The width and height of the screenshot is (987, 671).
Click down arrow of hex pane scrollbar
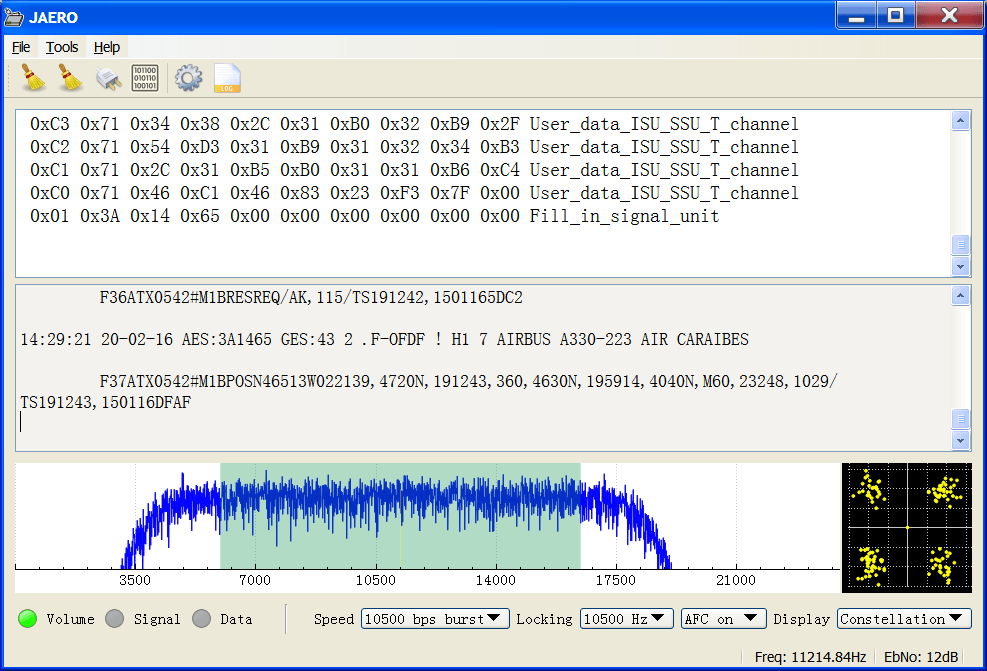[961, 266]
